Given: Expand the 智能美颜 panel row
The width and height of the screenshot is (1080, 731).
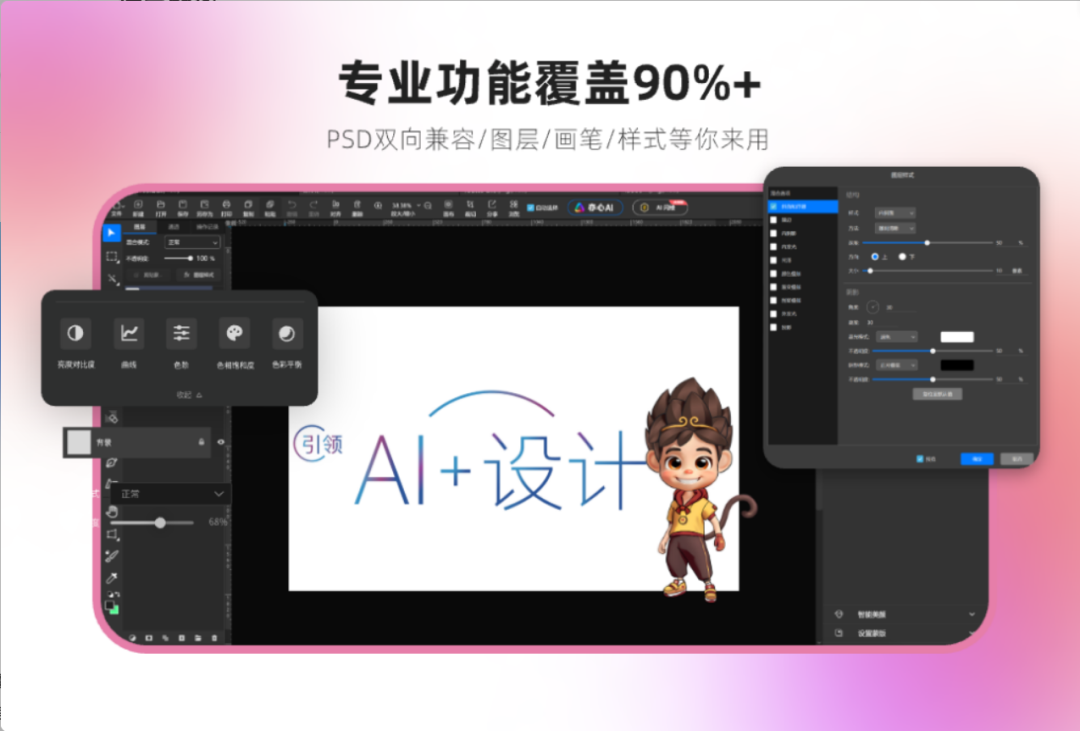Looking at the screenshot, I should pyautogui.click(x=905, y=614).
